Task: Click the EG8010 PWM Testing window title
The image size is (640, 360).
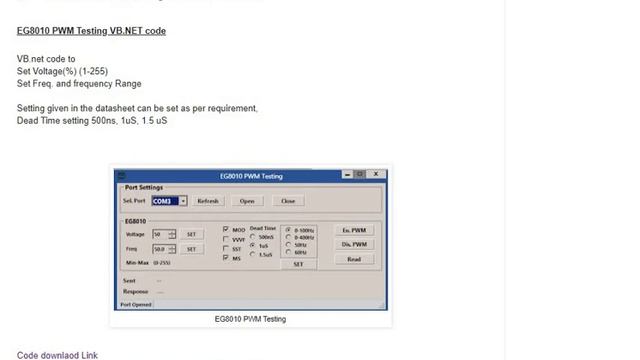Action: (251, 176)
